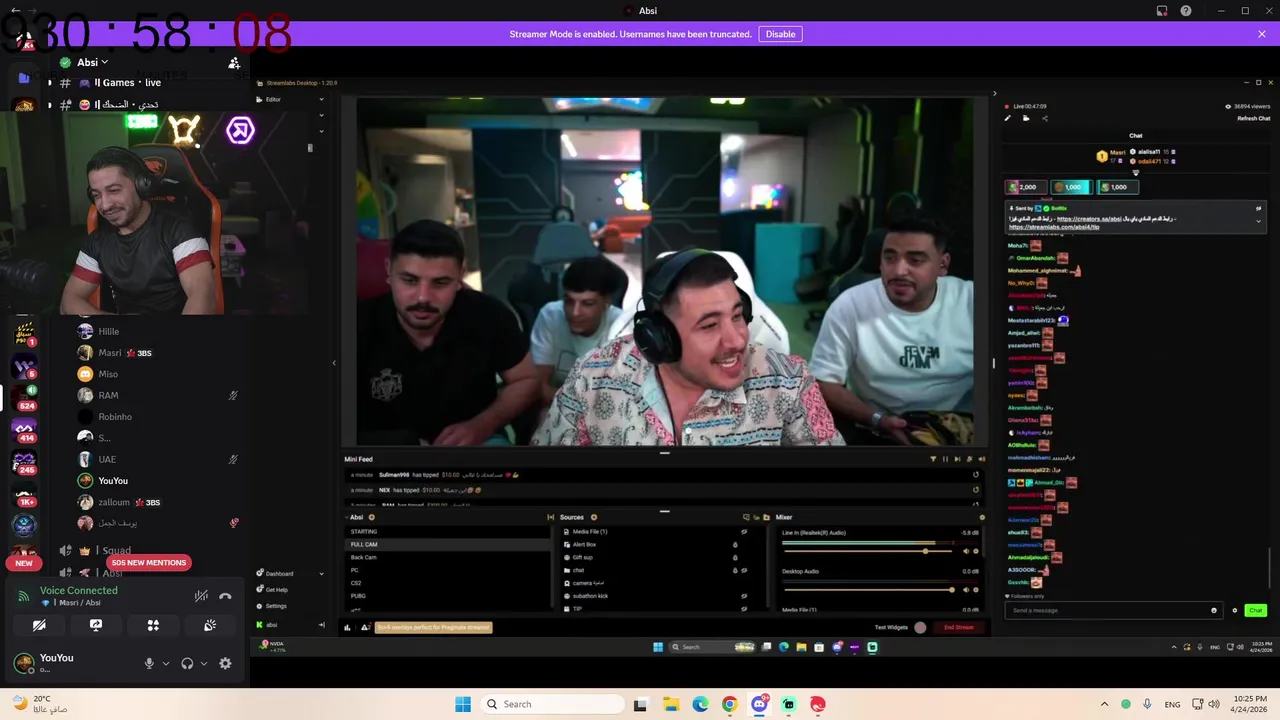The width and height of the screenshot is (1280, 720).
Task: Pause the Mini Feed alert queue
Action: [945, 459]
